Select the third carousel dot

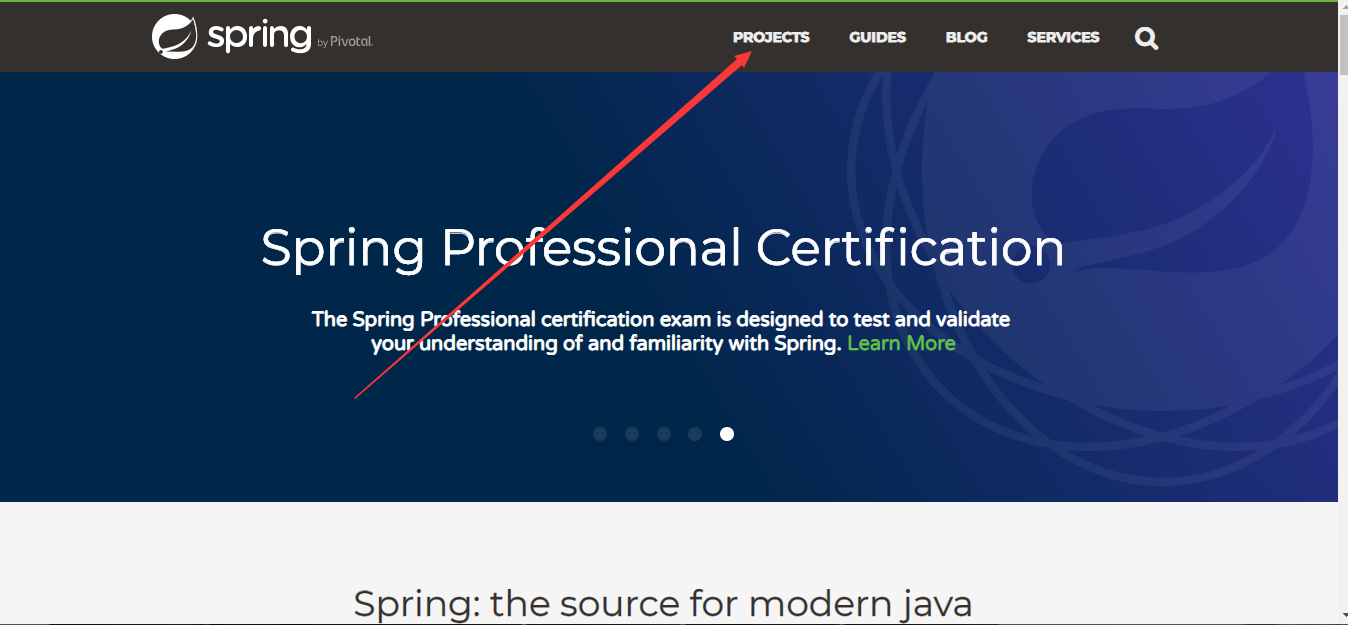[x=664, y=434]
